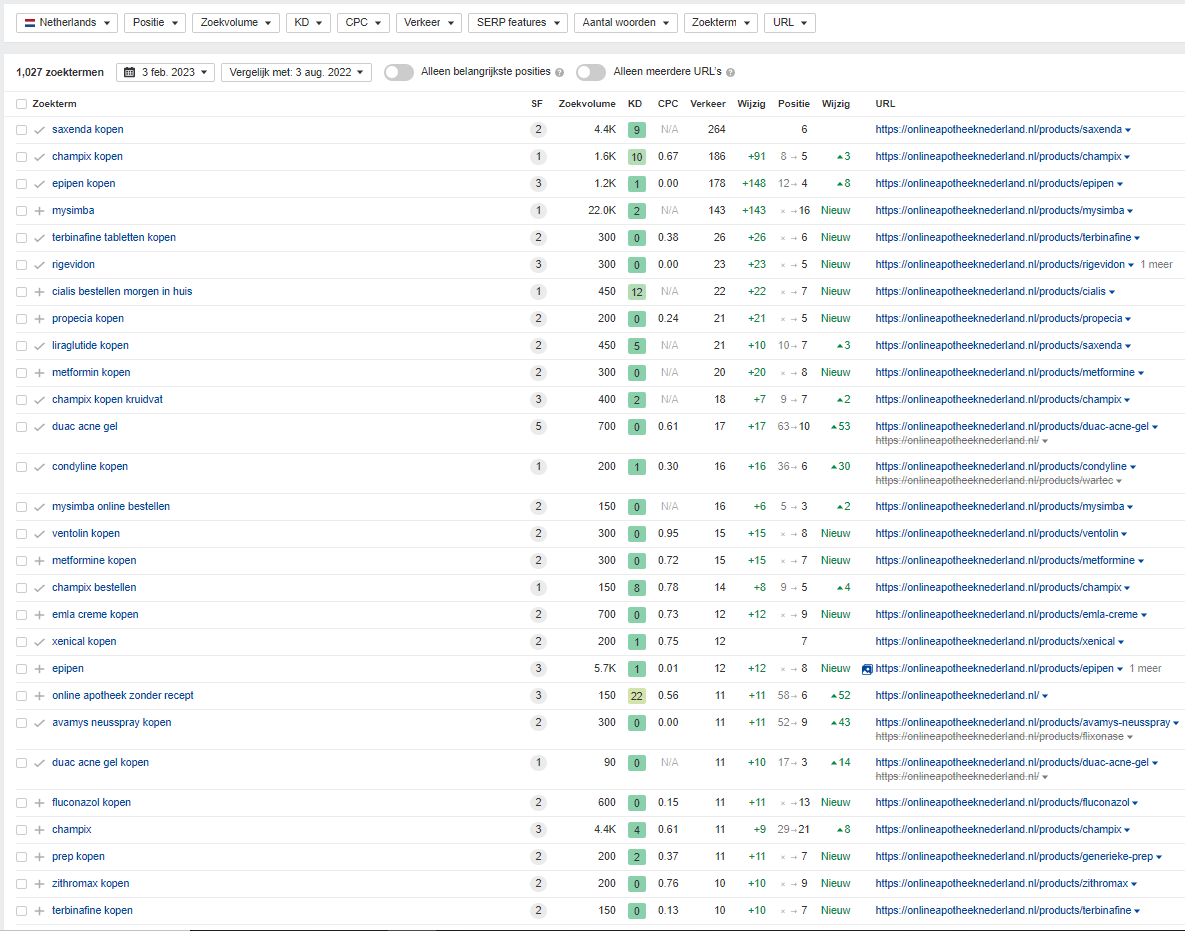
Task: Click the 1 meer link in rigevidon row
Action: (x=1156, y=264)
